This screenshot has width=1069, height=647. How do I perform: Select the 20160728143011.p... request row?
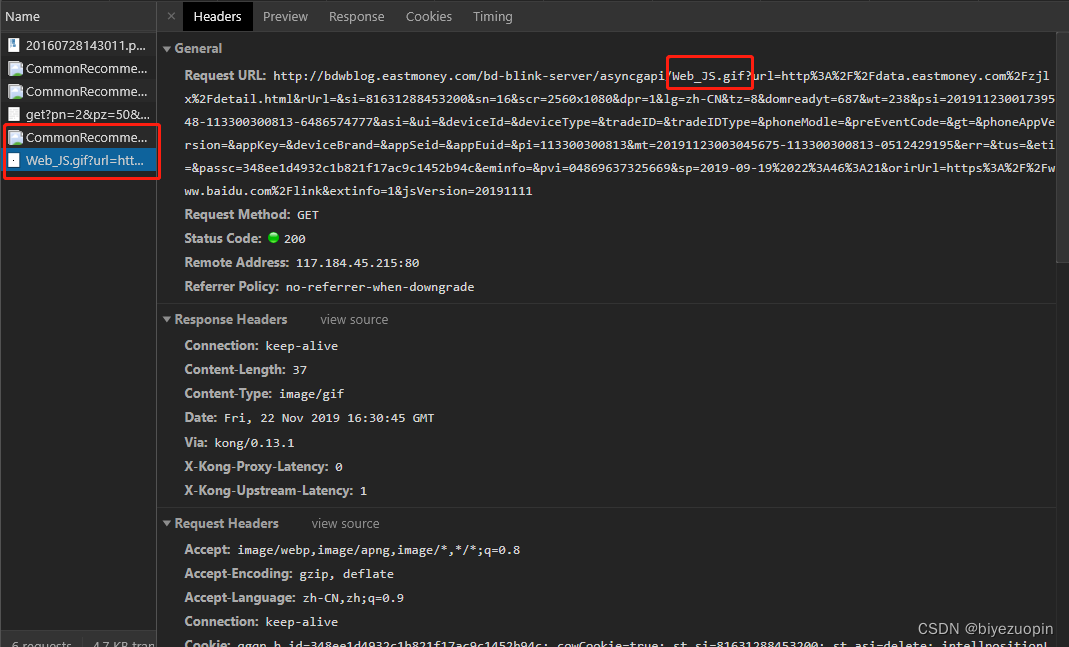[x=78, y=46]
